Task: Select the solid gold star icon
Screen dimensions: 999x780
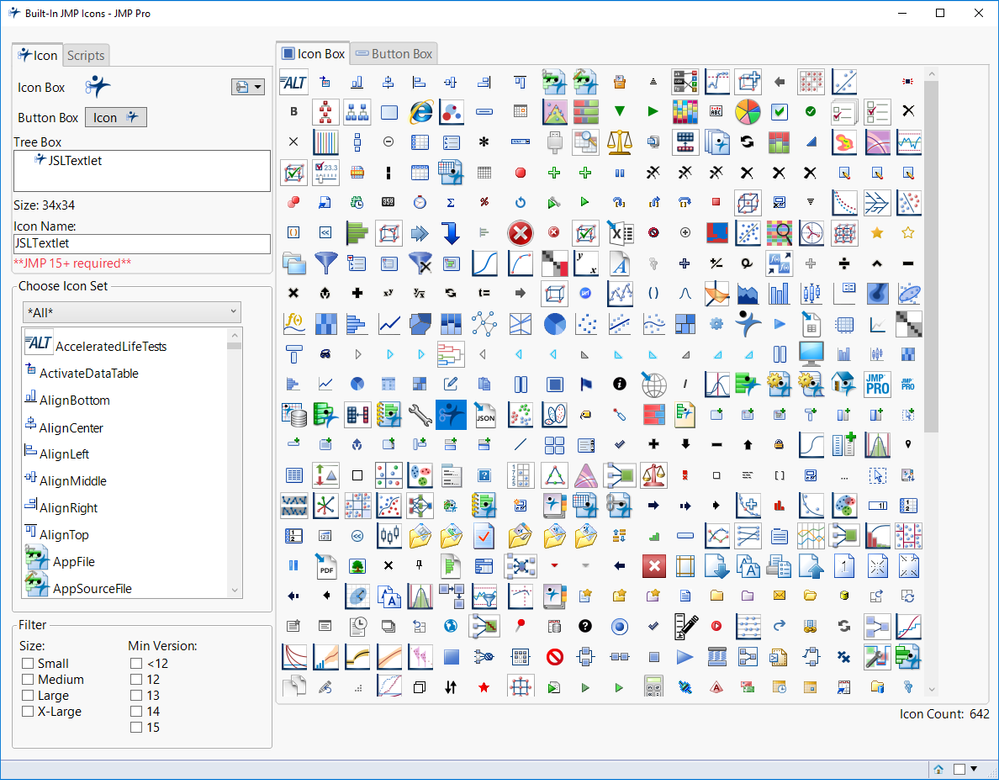Action: tap(877, 233)
